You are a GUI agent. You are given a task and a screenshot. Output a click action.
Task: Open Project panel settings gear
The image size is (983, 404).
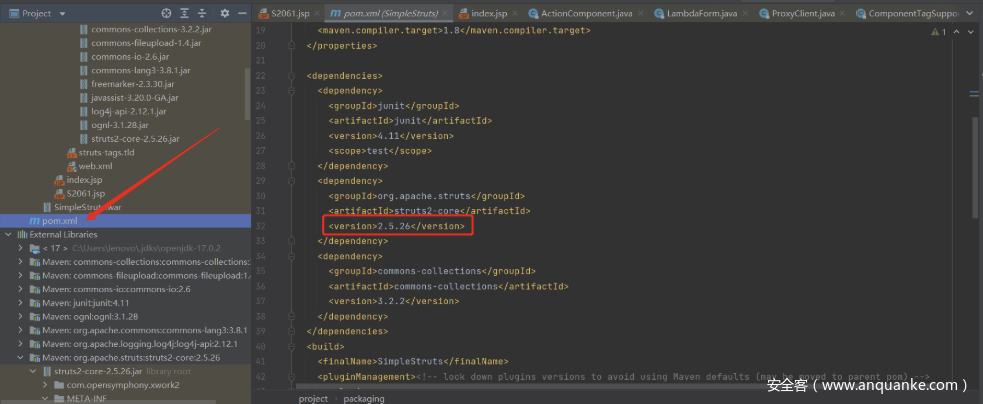(224, 13)
